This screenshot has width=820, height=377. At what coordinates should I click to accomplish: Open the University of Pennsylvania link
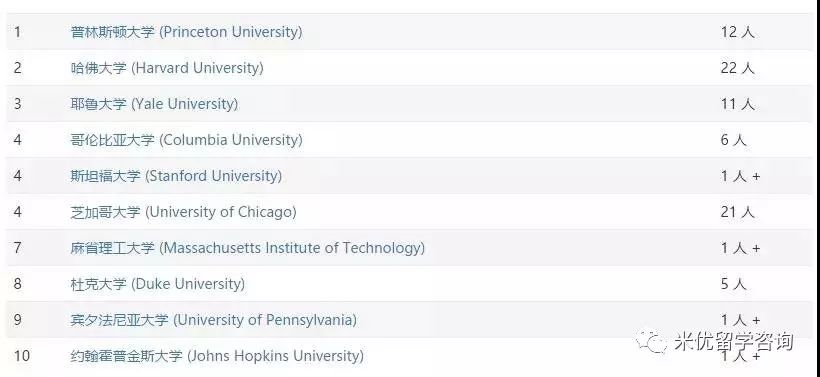coord(213,320)
